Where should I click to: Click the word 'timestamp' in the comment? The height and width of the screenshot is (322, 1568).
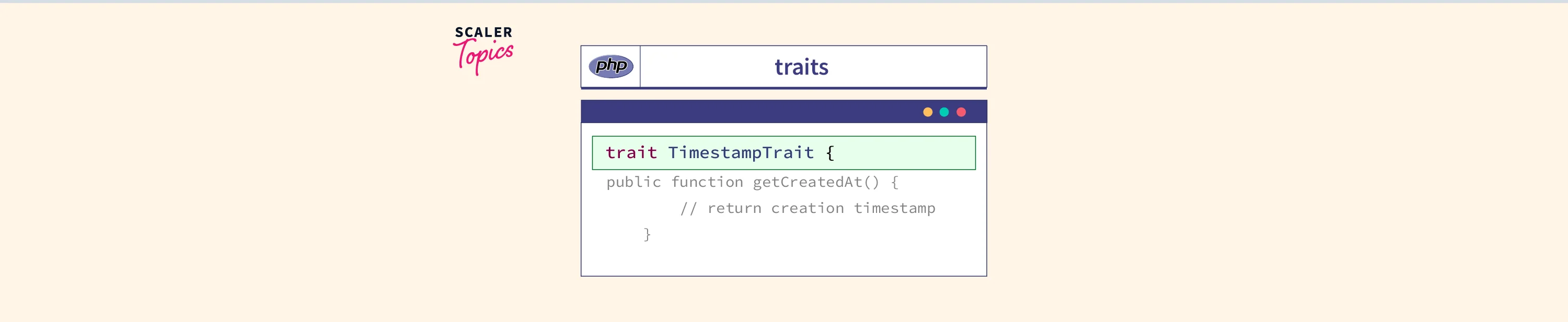894,208
